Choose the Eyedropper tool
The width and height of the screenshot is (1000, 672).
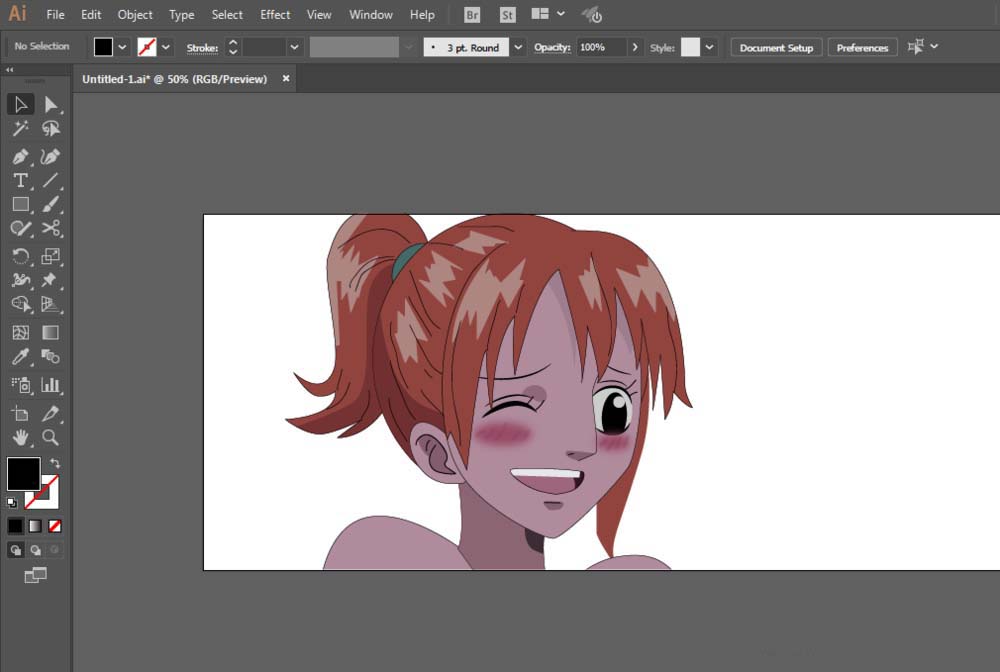pyautogui.click(x=20, y=356)
